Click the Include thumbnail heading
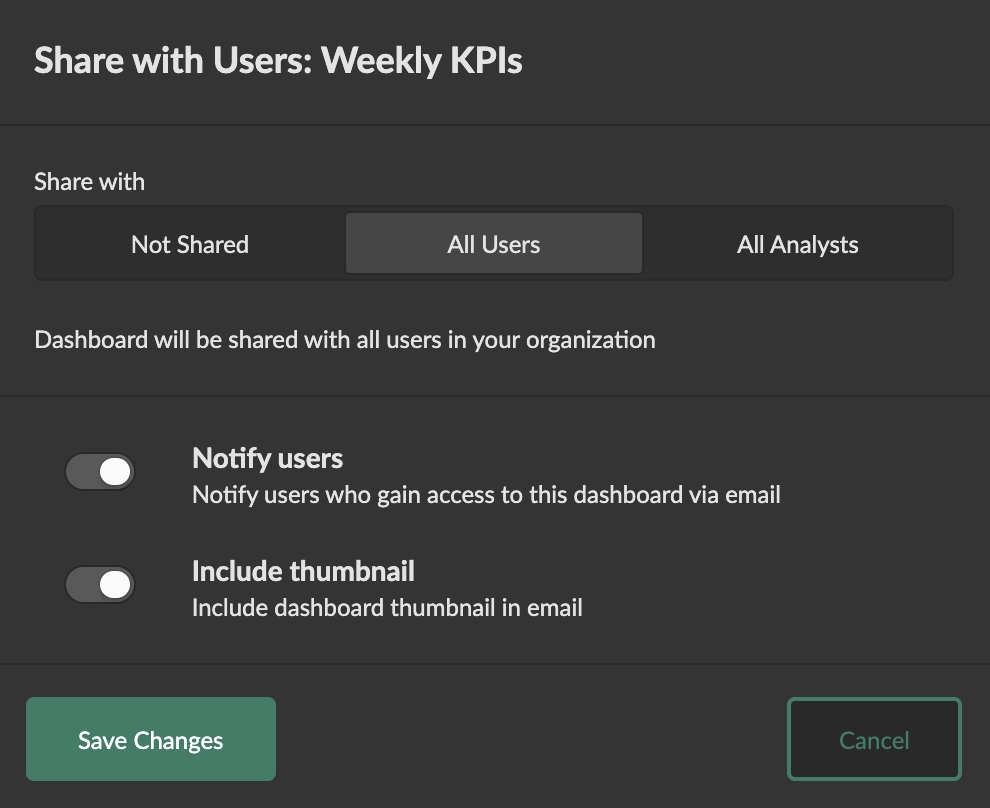The height and width of the screenshot is (808, 990). pyautogui.click(x=303, y=572)
